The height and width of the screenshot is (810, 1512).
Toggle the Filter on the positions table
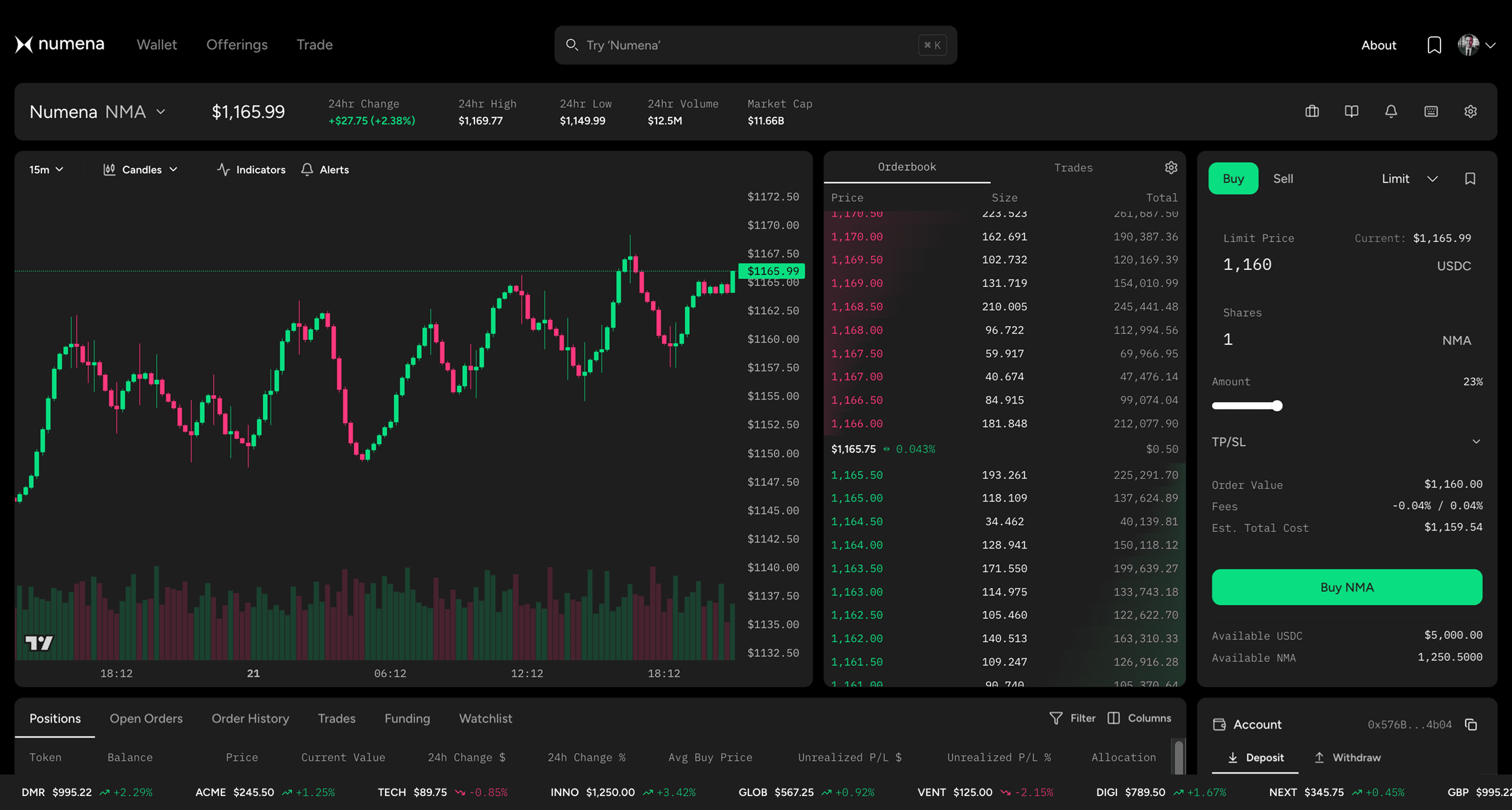coord(1072,718)
